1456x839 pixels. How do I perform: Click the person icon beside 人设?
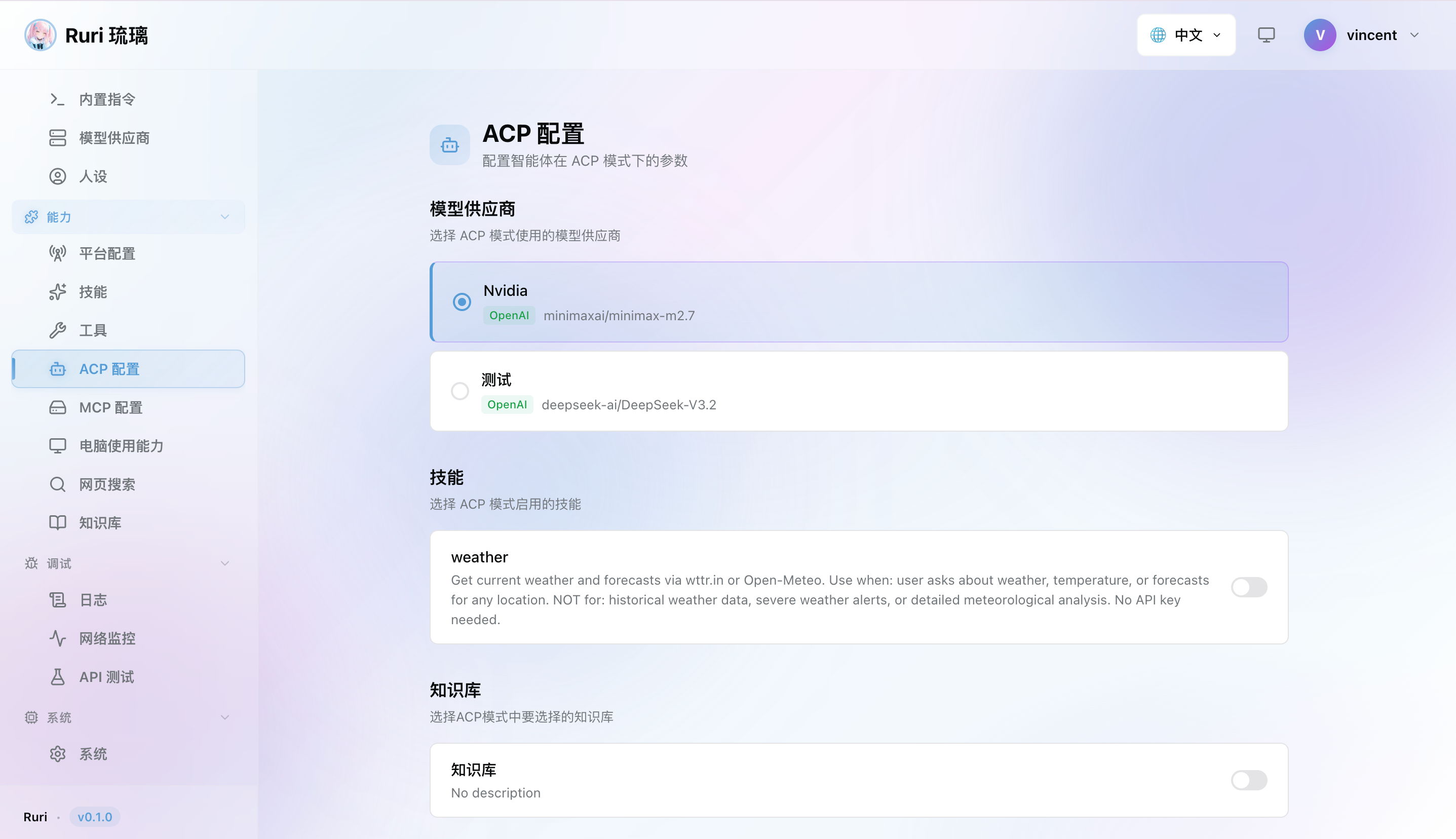point(57,176)
